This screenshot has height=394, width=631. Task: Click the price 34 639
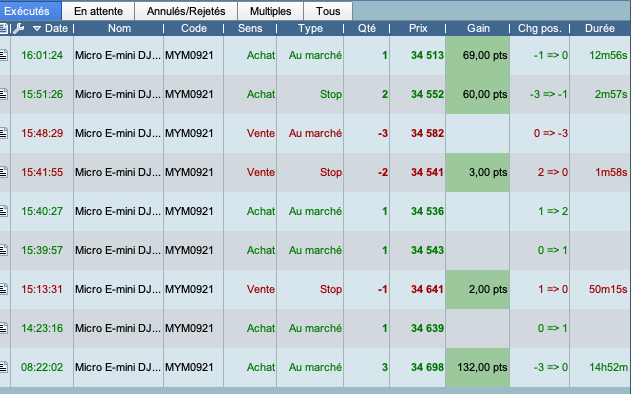[427, 328]
